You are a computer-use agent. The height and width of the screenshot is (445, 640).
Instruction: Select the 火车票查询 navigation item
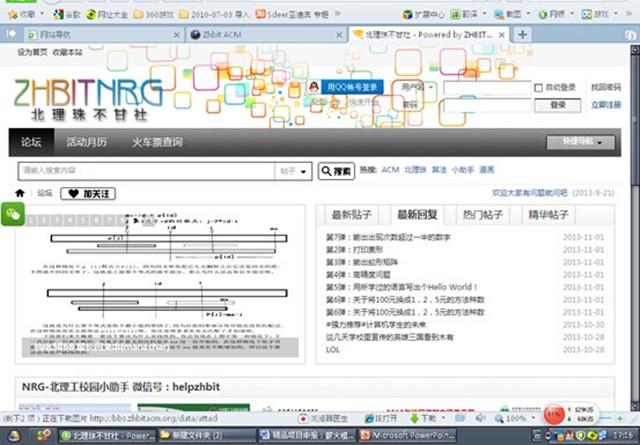(x=157, y=142)
